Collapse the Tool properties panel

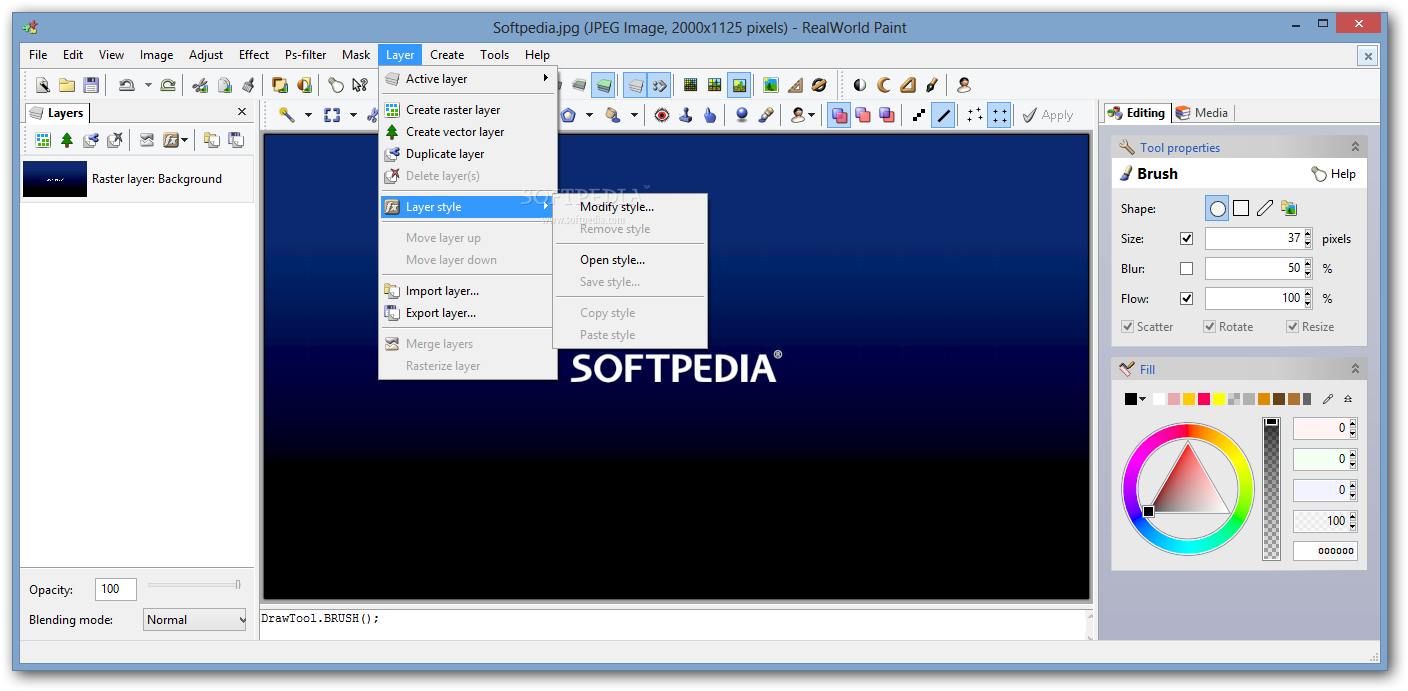(x=1355, y=147)
